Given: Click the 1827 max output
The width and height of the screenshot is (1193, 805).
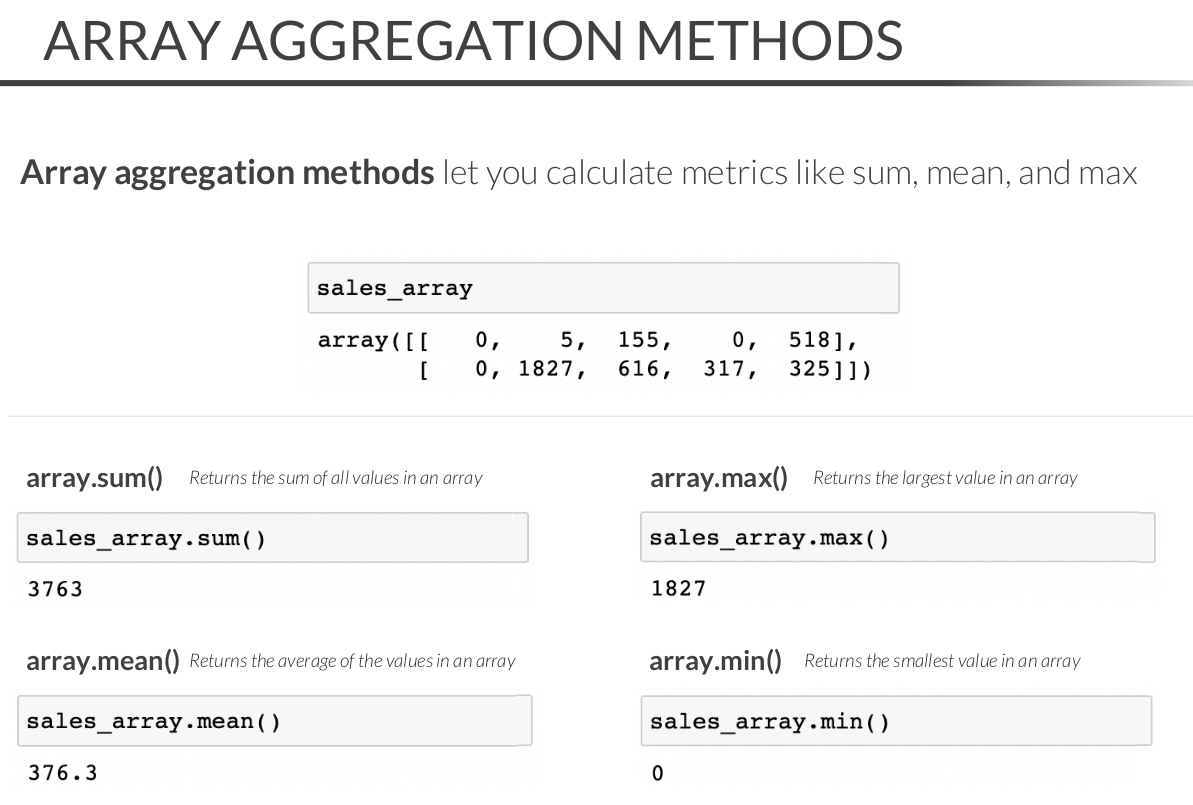Looking at the screenshot, I should click(678, 588).
